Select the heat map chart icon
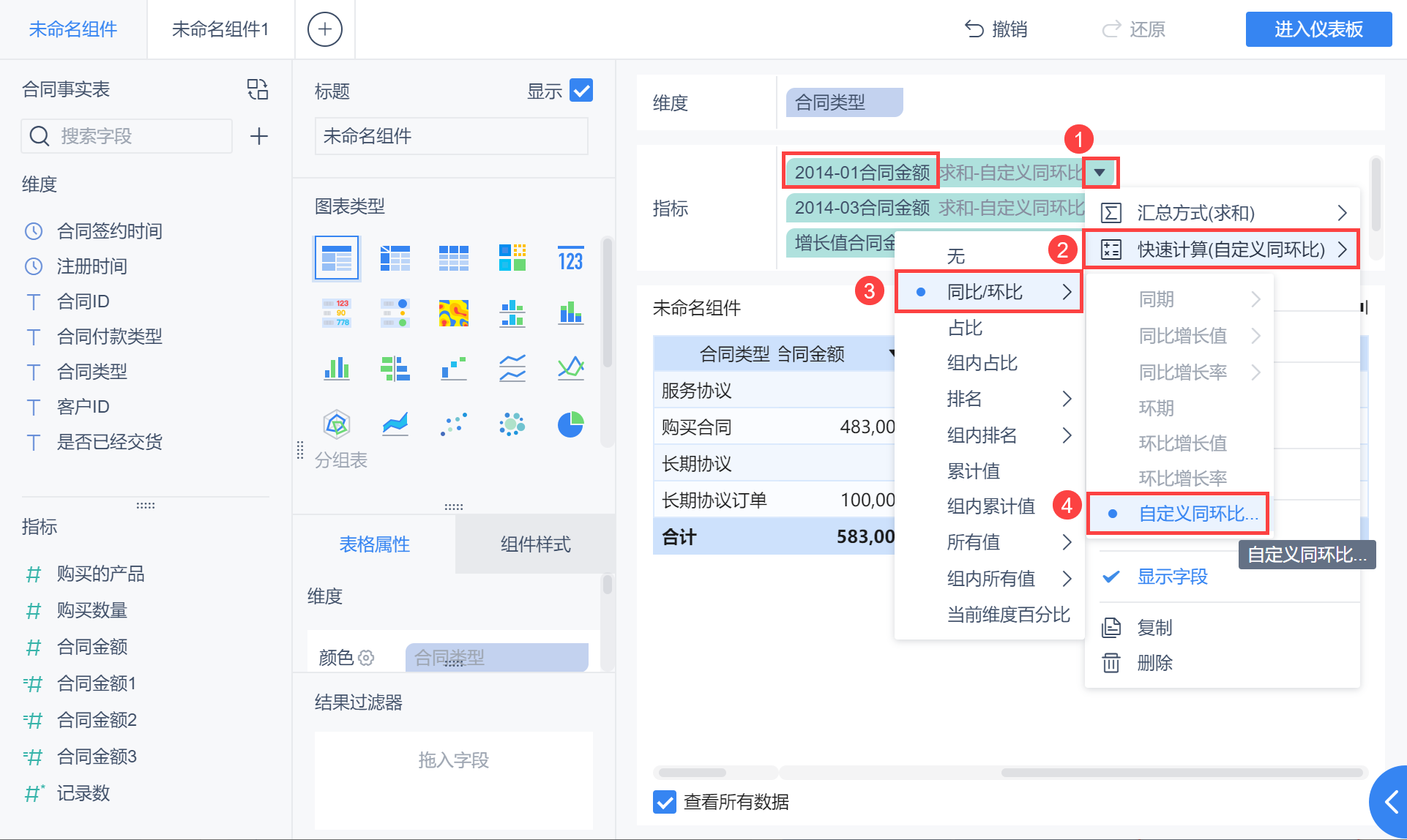Screen dimensions: 1407x840 pos(453,313)
